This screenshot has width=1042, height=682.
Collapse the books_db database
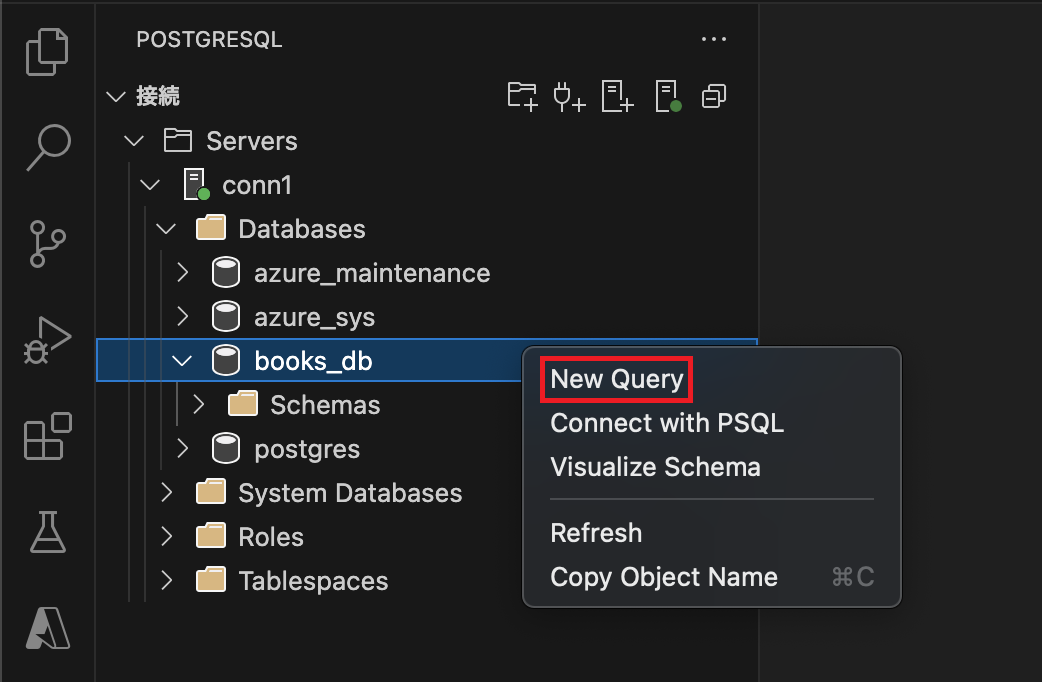(x=182, y=361)
